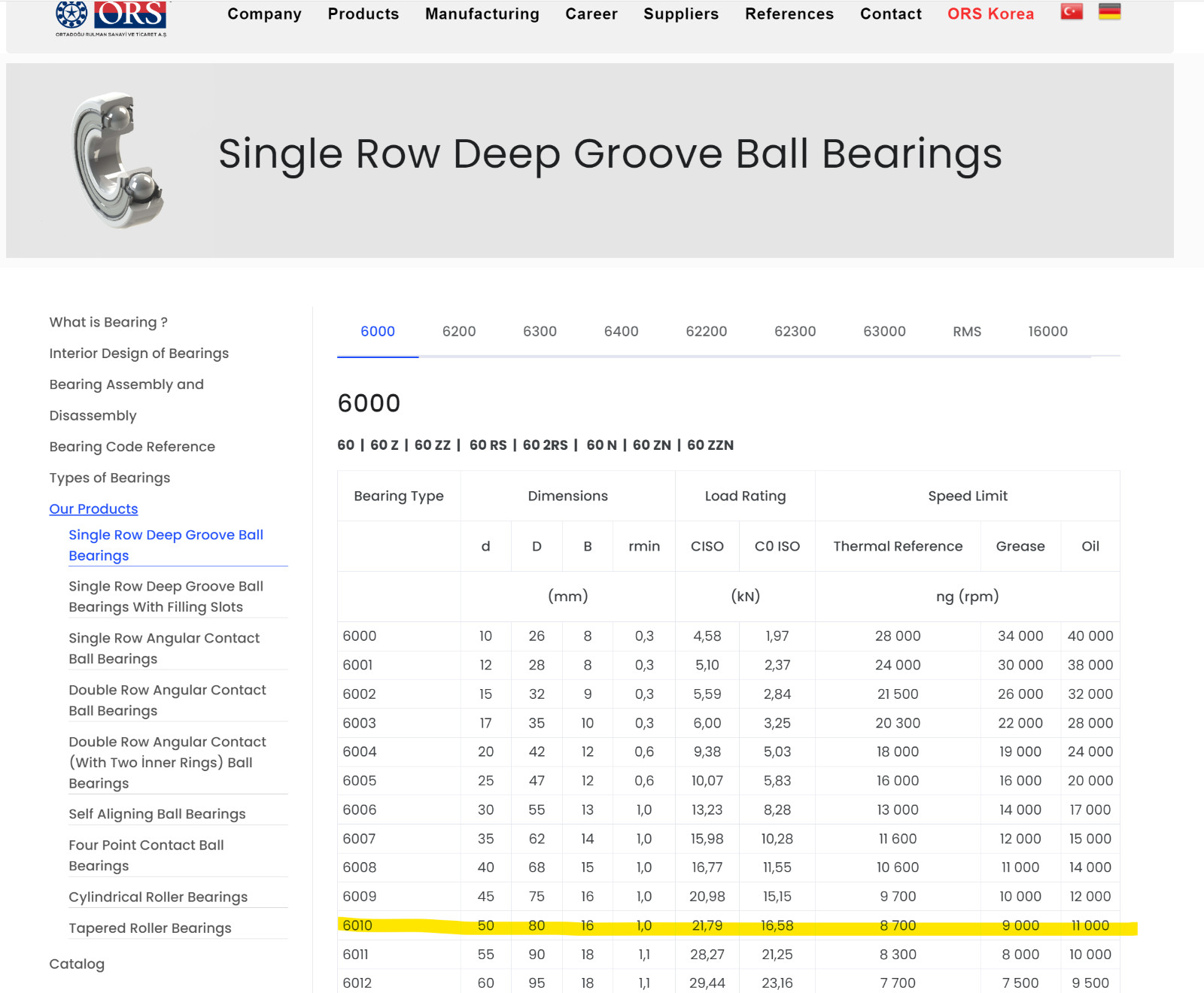Switch to the 62200 series tab

[x=707, y=332]
